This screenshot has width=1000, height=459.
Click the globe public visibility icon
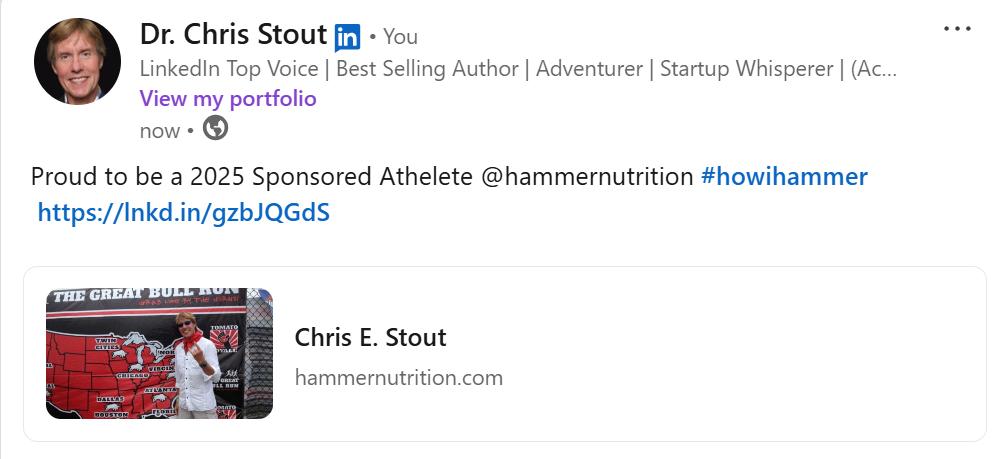pyautogui.click(x=215, y=129)
